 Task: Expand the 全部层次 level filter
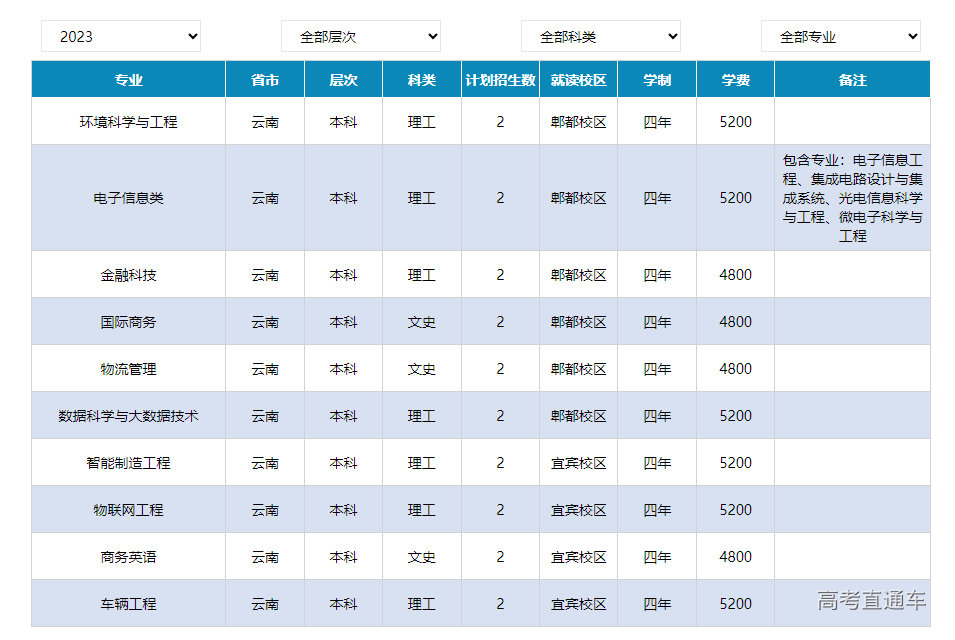[360, 37]
